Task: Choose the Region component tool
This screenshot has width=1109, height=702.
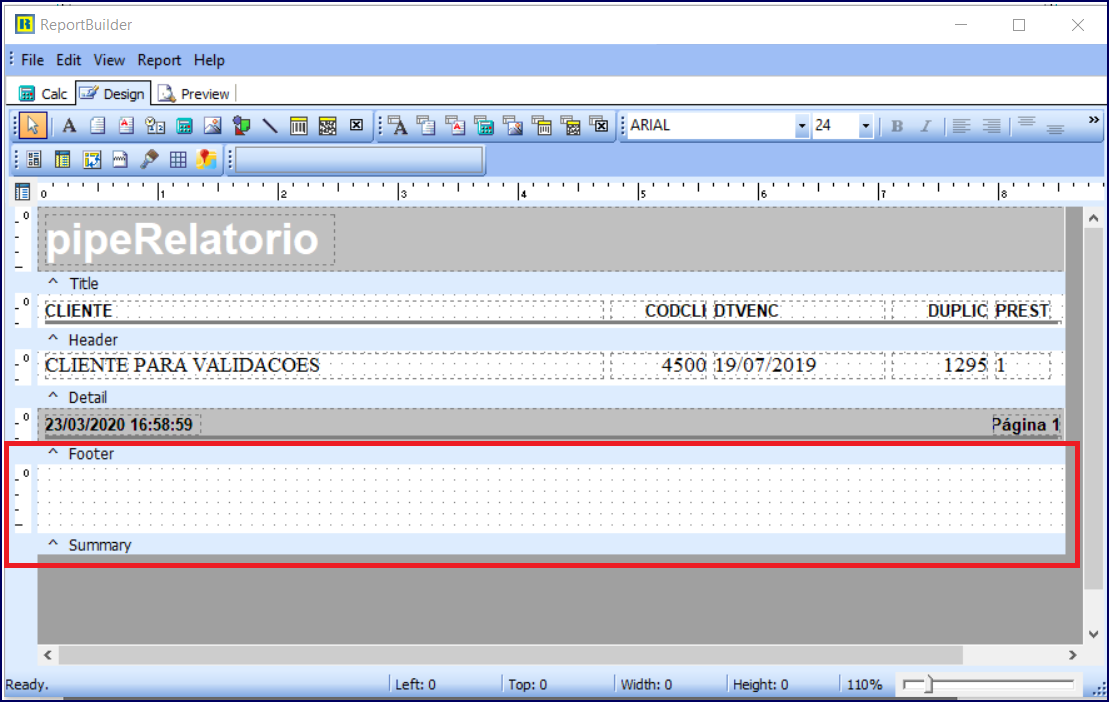Action: (33, 160)
